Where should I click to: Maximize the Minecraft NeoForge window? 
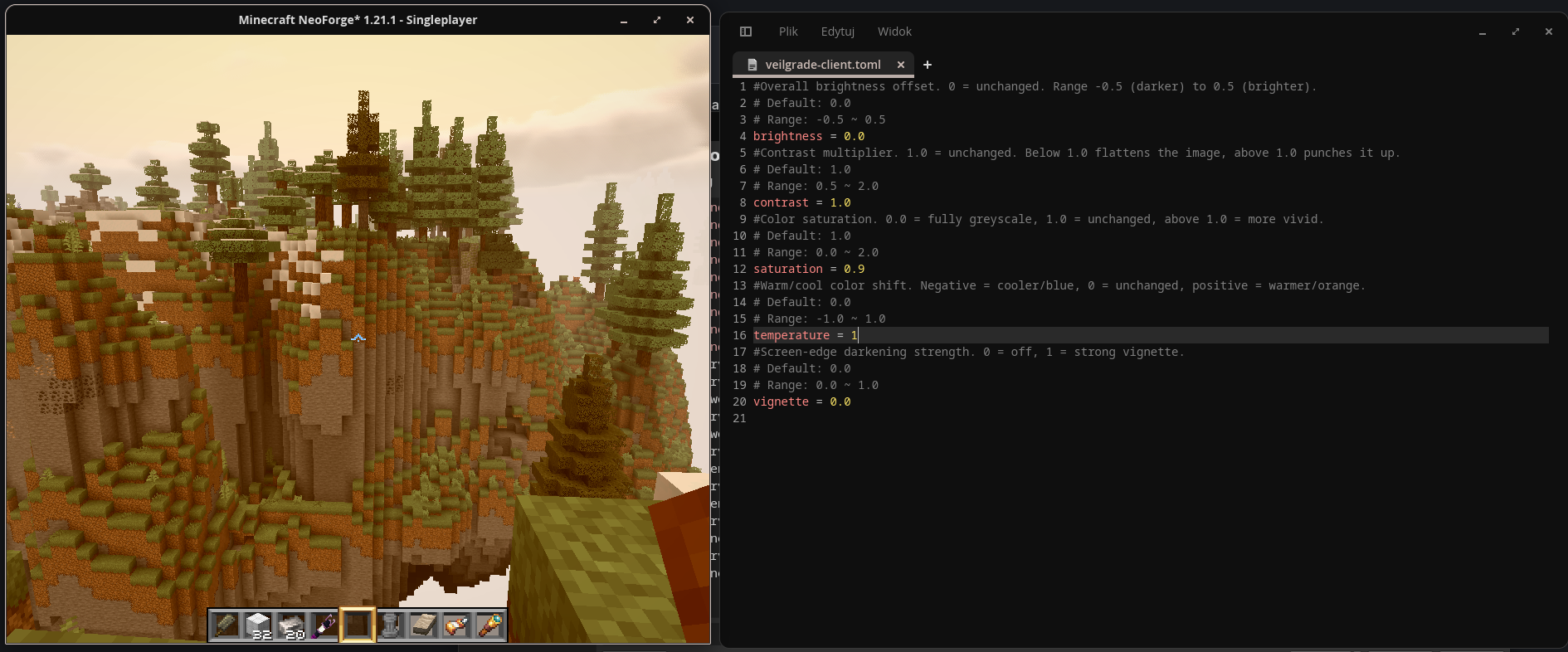[657, 20]
